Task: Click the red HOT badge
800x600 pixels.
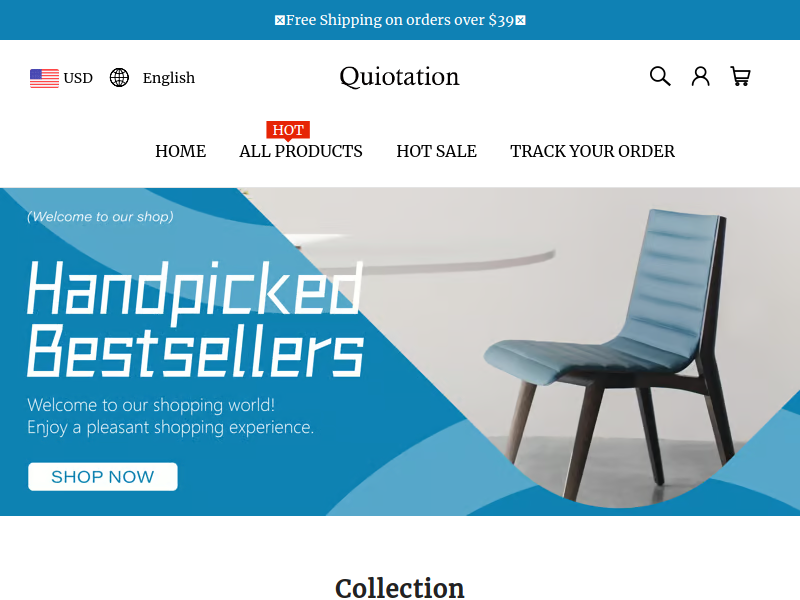Action: tap(288, 131)
